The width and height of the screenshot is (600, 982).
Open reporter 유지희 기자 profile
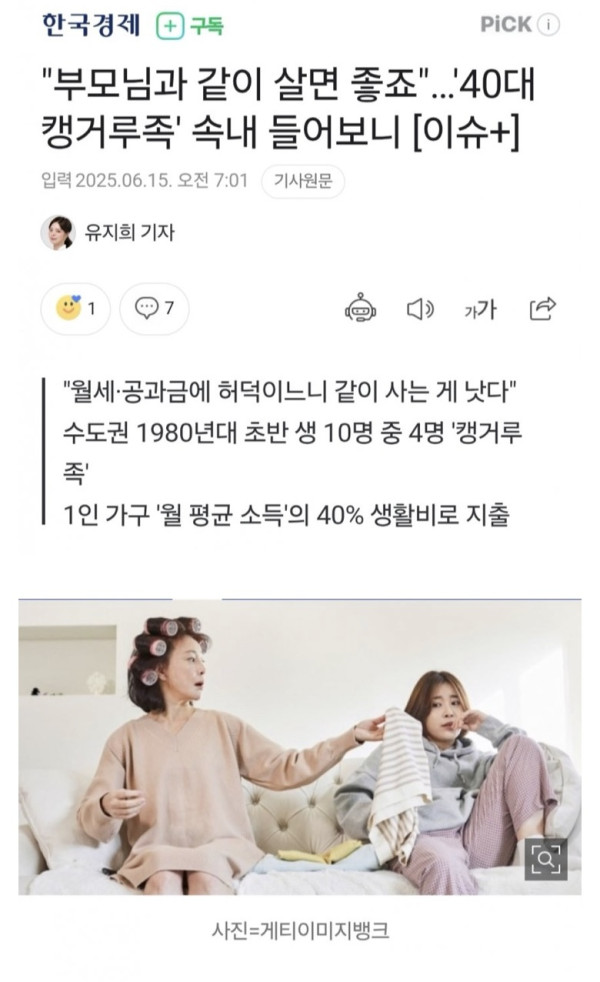(x=130, y=233)
